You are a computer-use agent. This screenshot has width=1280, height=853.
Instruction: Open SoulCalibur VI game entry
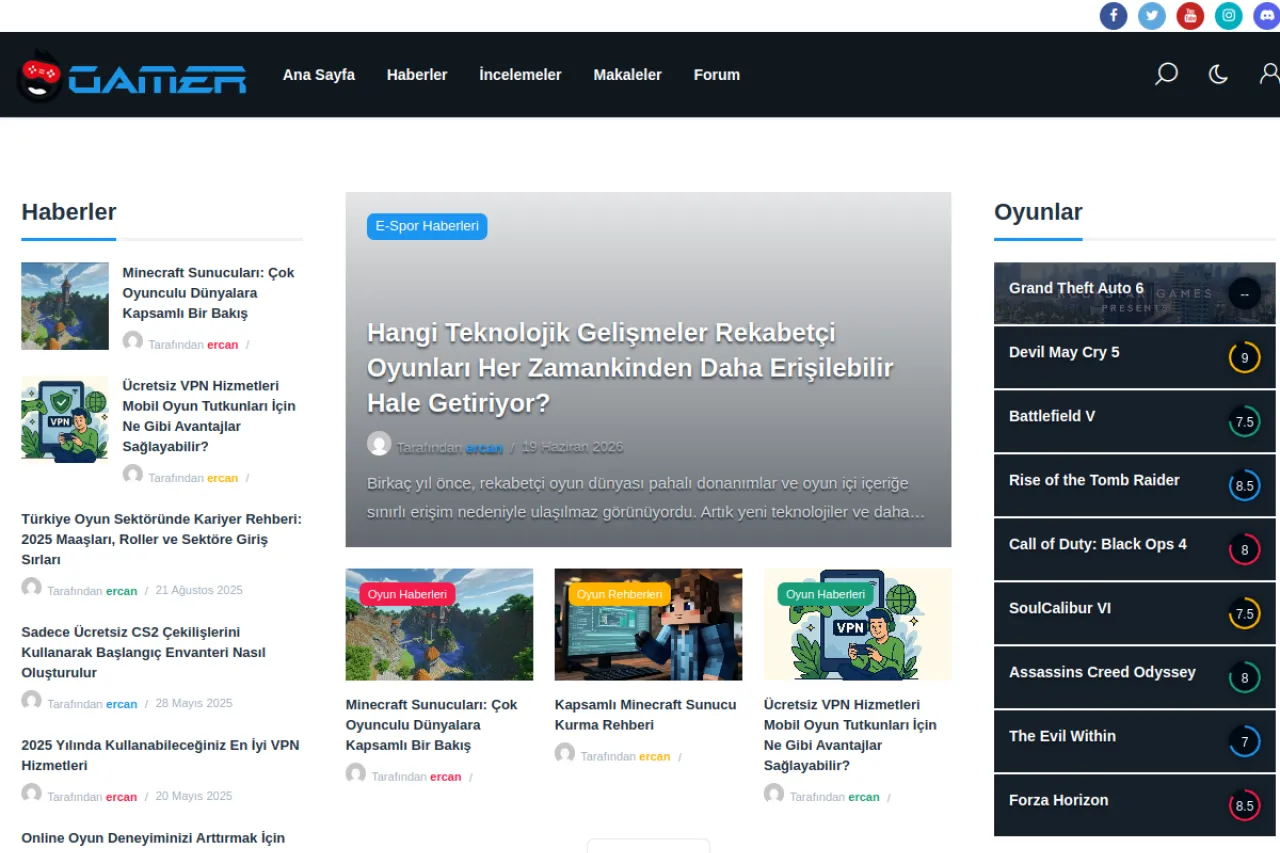(1135, 613)
